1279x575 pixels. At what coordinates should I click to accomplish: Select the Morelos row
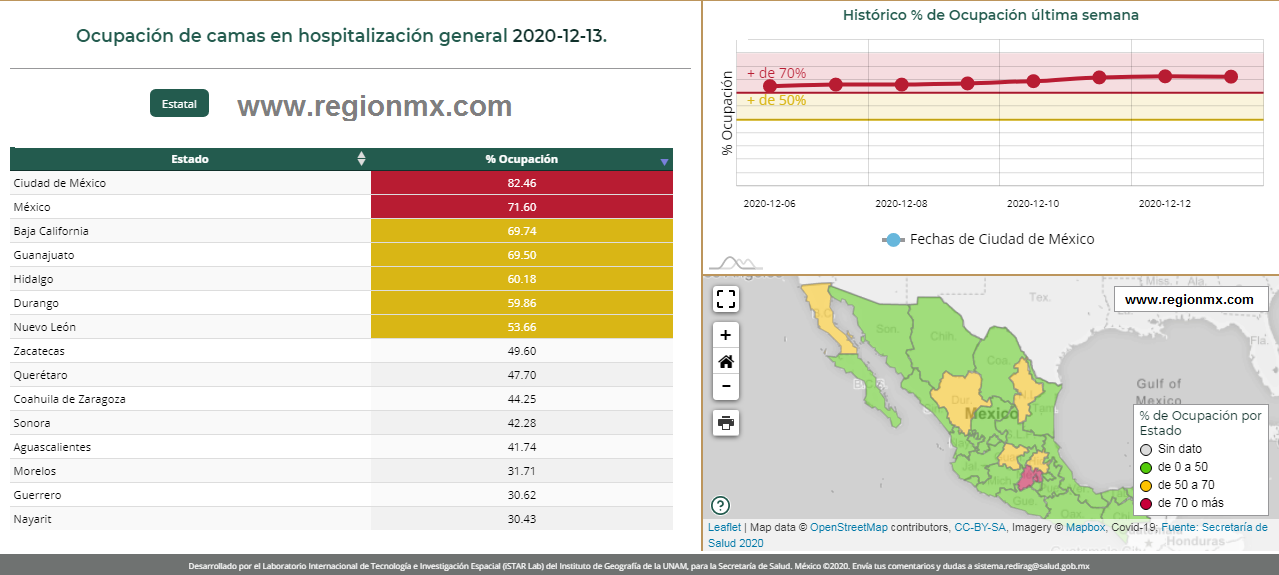click(x=341, y=471)
